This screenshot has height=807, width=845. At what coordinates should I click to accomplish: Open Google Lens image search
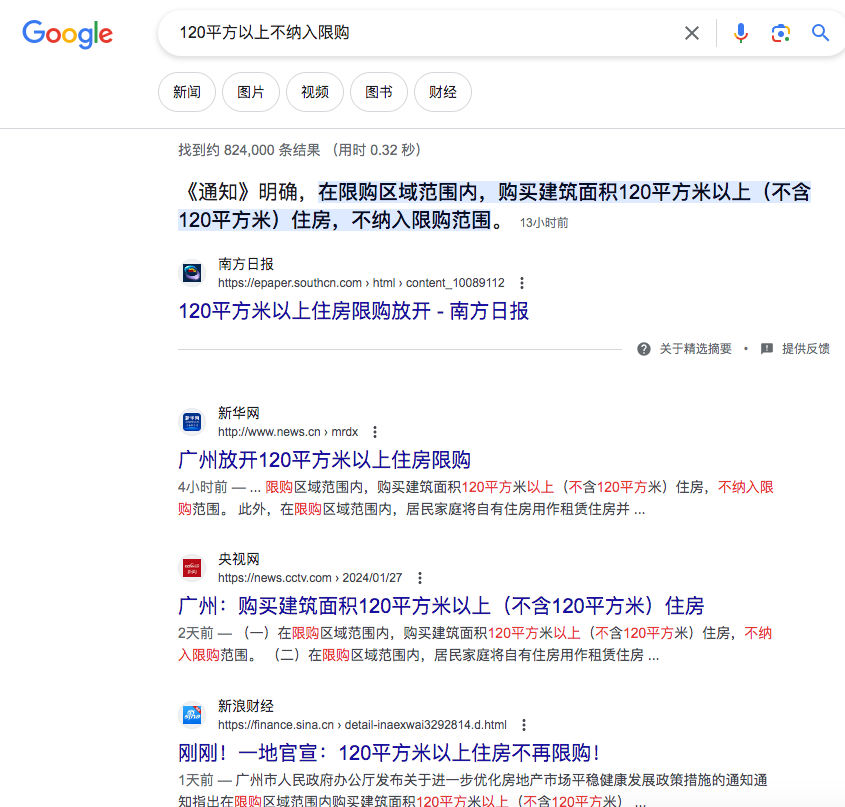[781, 33]
